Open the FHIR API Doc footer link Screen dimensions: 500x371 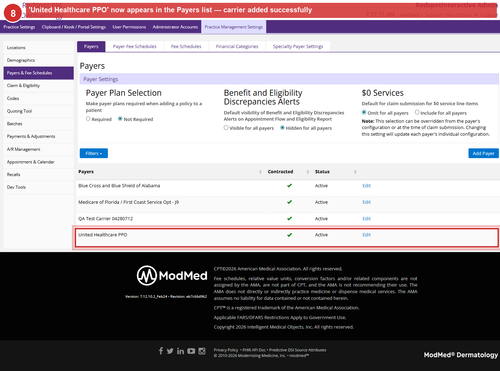tap(254, 350)
